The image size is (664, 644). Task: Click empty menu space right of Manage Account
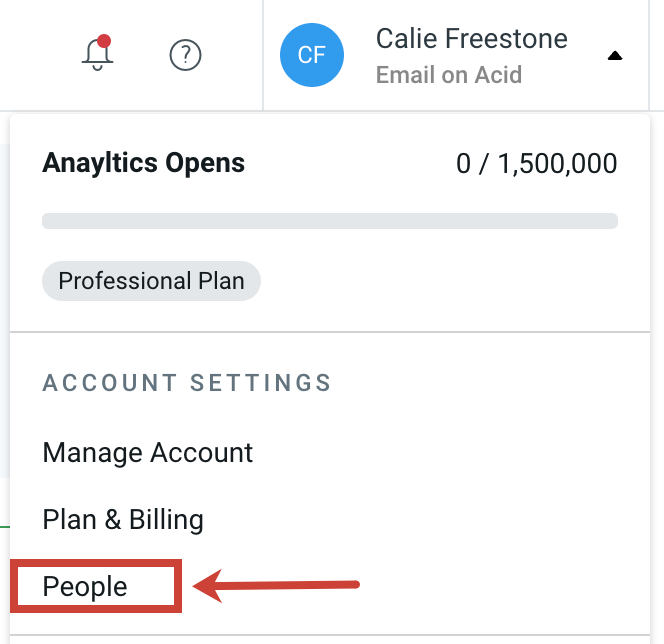[450, 453]
